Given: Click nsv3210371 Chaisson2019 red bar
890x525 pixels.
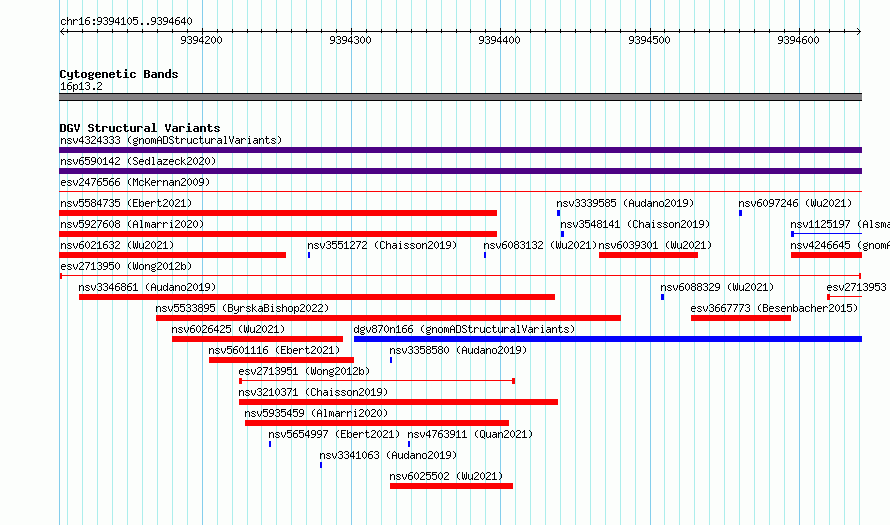Looking at the screenshot, I should [398, 402].
